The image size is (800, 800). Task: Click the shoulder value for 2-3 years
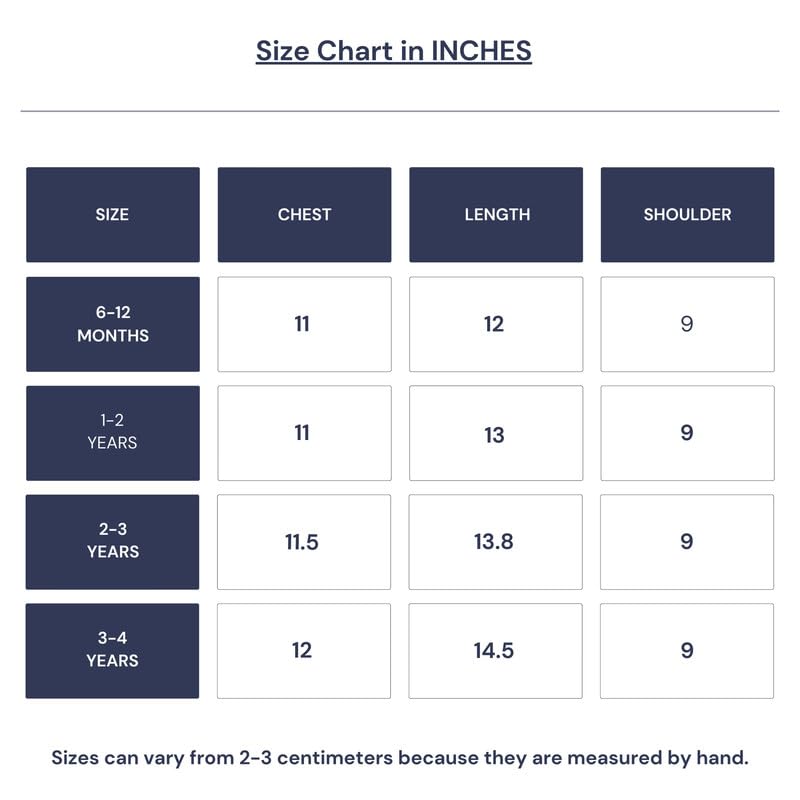[687, 541]
